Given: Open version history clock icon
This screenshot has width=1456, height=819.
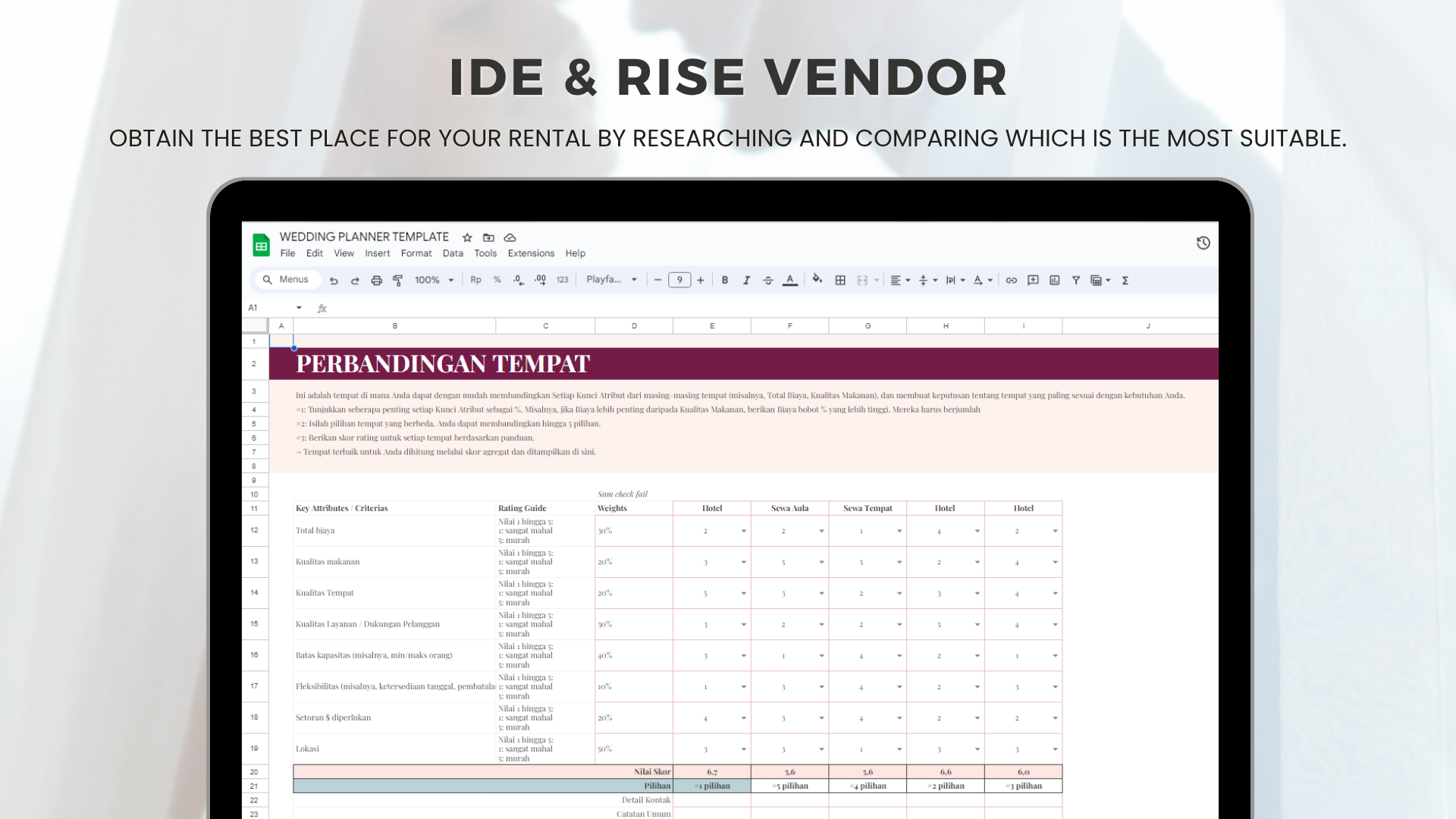Looking at the screenshot, I should 1203,243.
